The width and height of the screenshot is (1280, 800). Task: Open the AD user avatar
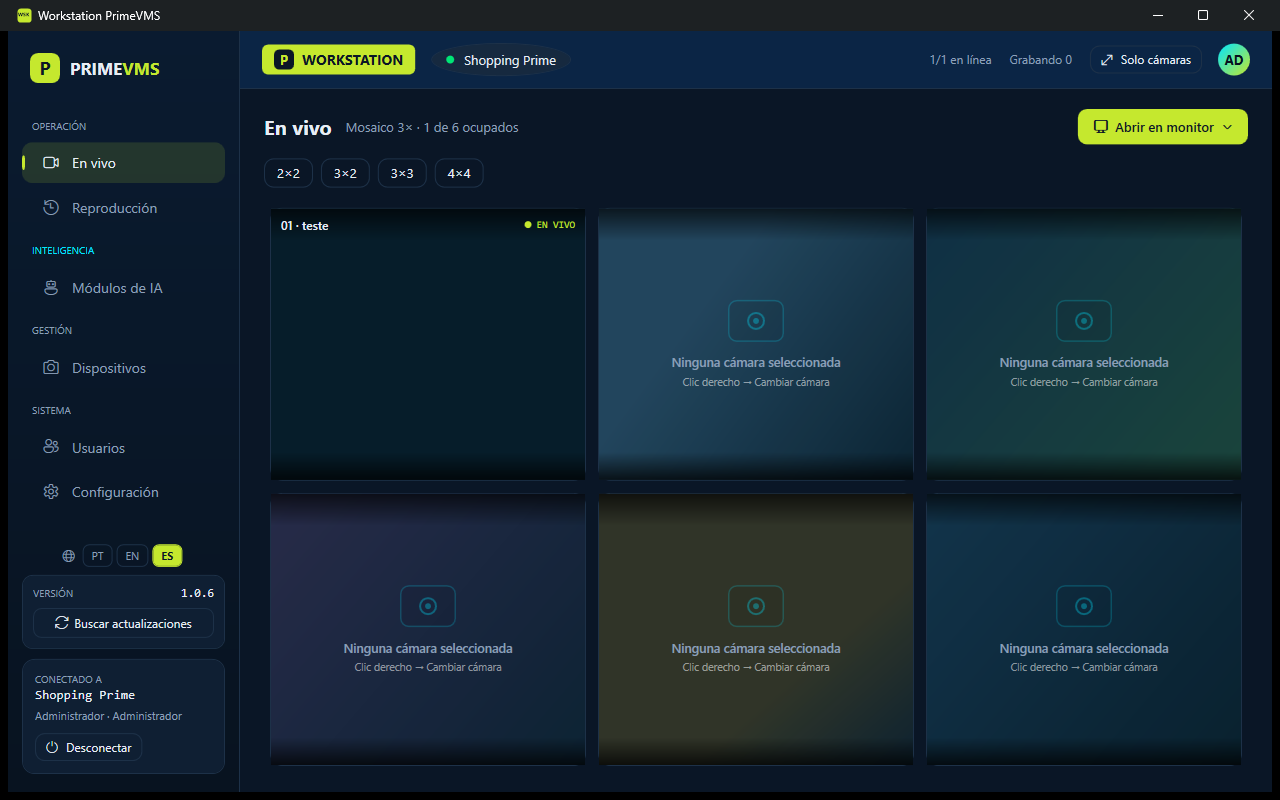click(x=1234, y=60)
